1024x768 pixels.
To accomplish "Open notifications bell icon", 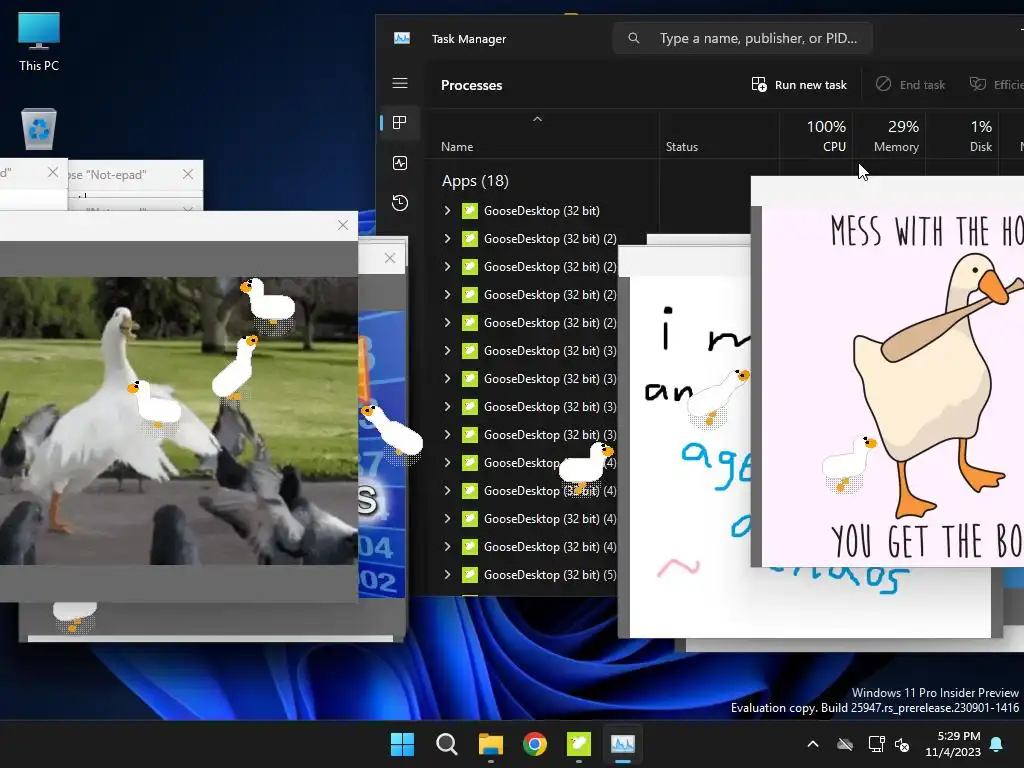I will tap(997, 744).
